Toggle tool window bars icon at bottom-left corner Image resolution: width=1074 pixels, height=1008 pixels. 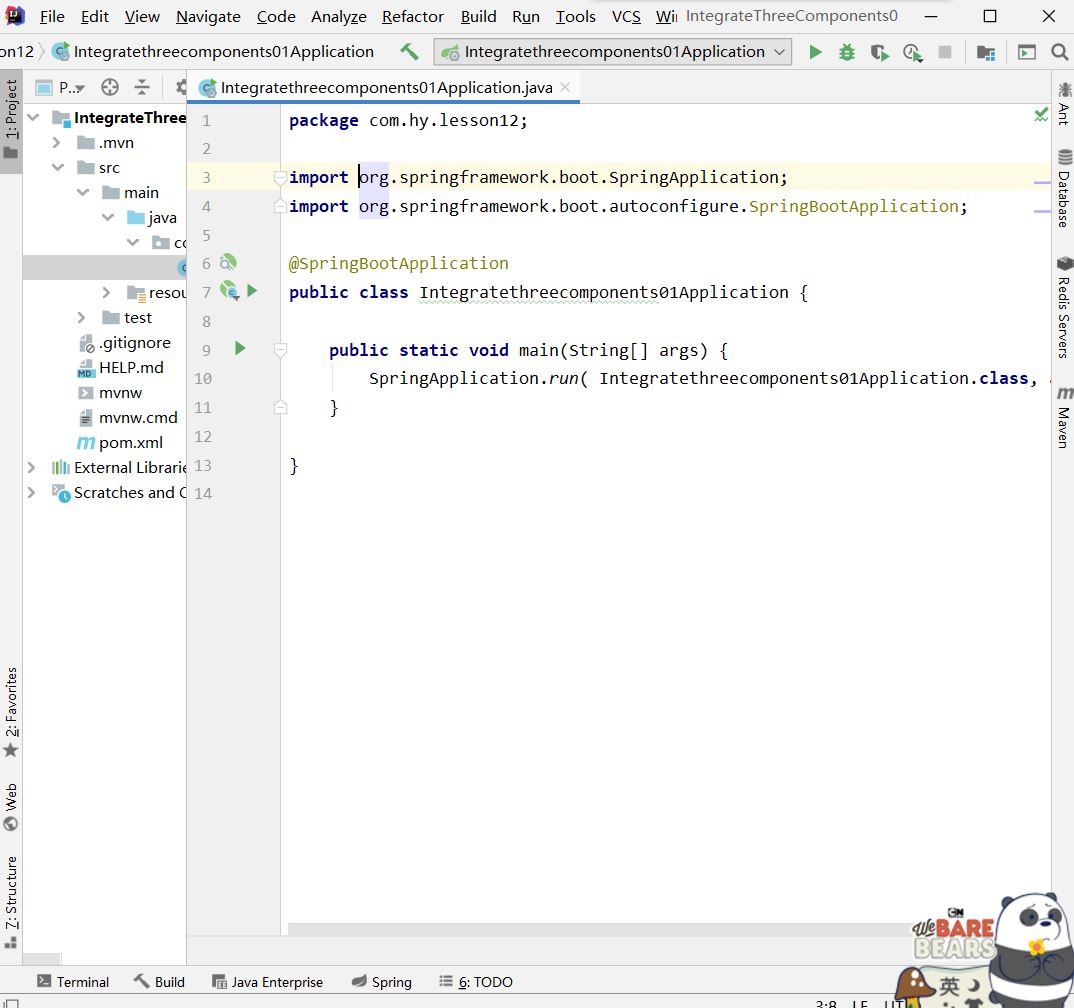11,1003
